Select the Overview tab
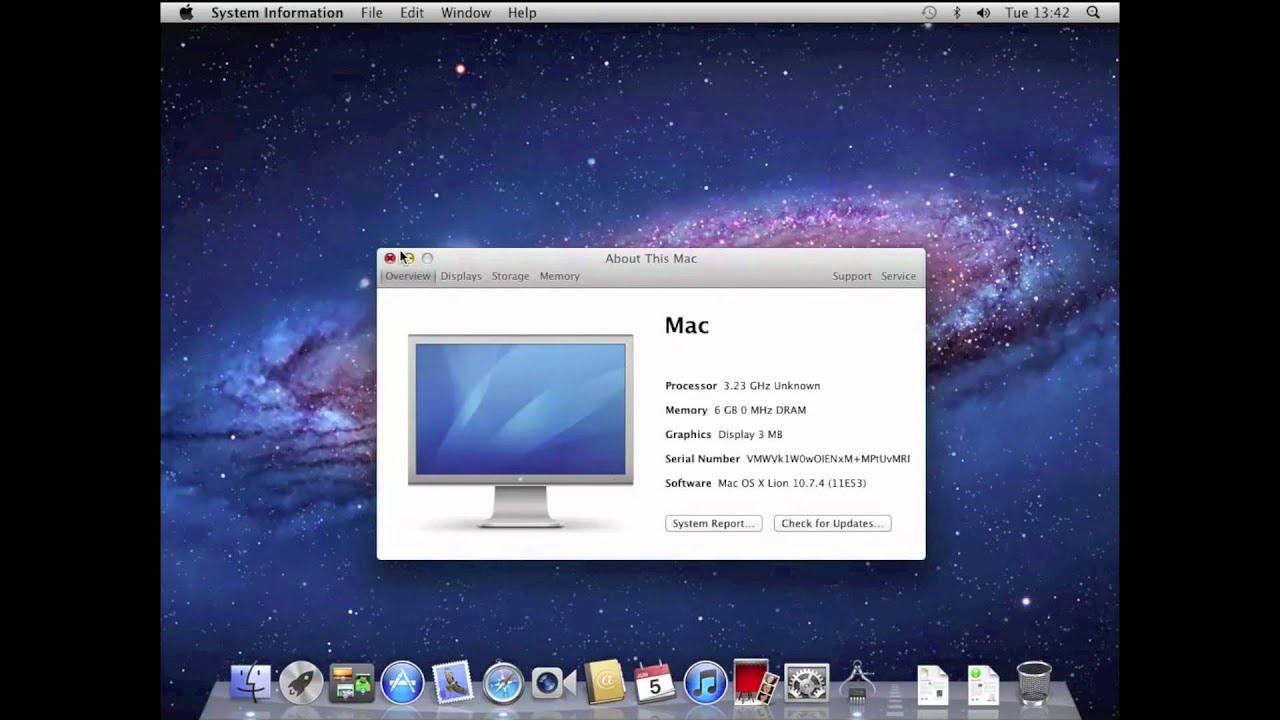The image size is (1280, 720). click(408, 276)
